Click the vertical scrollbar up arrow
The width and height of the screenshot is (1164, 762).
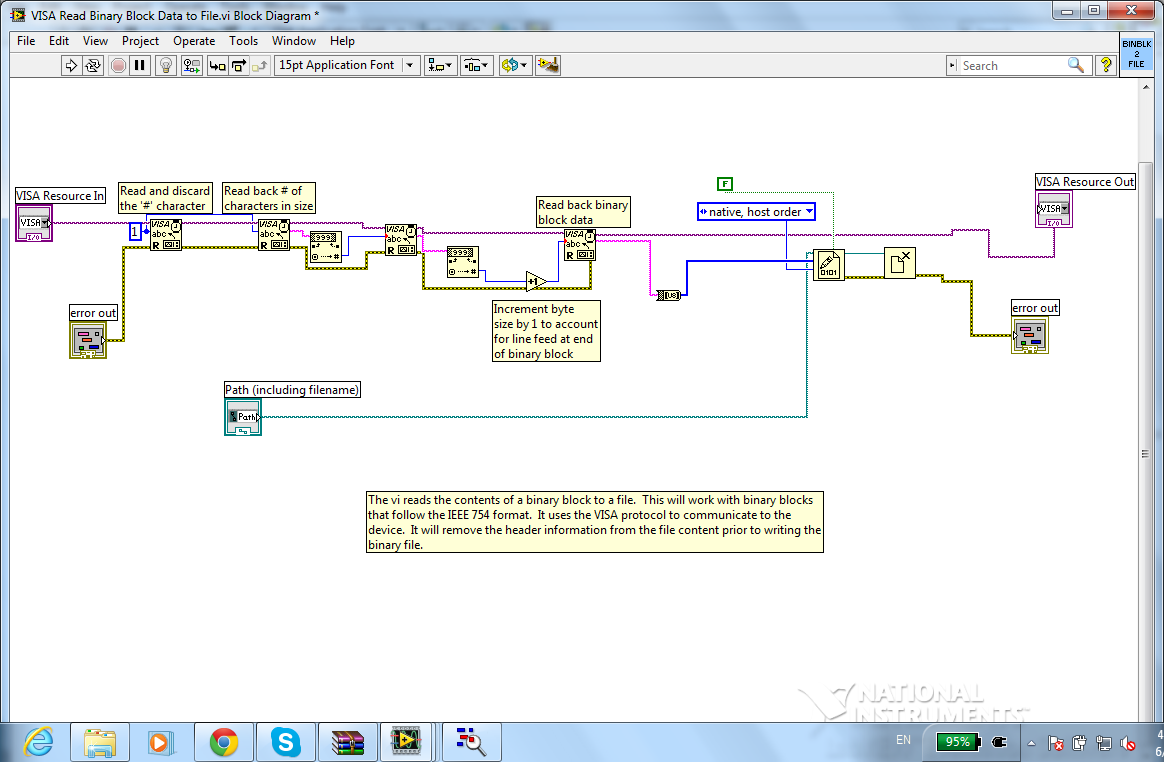(x=1145, y=87)
